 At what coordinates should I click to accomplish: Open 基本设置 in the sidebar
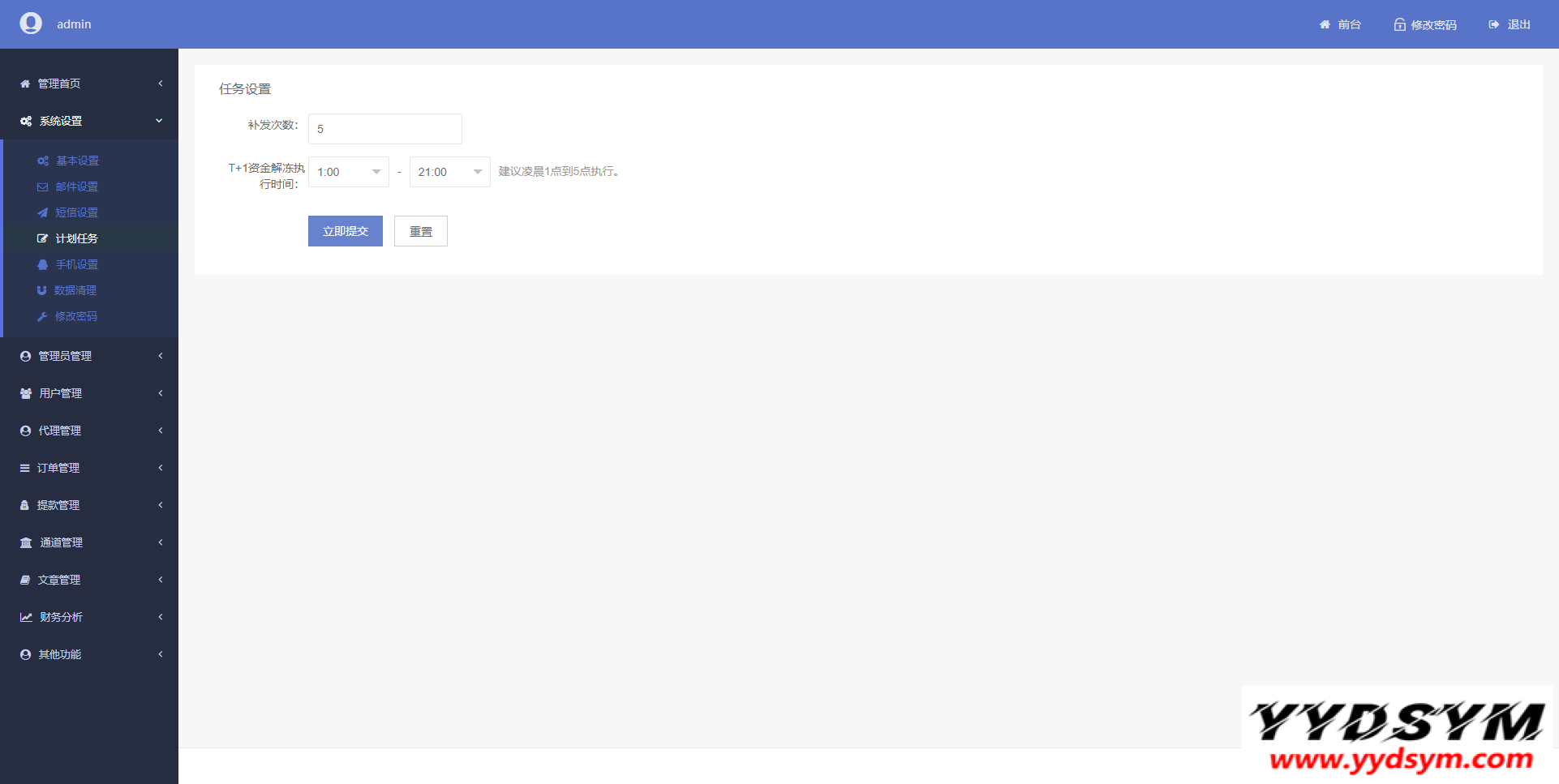pos(77,161)
